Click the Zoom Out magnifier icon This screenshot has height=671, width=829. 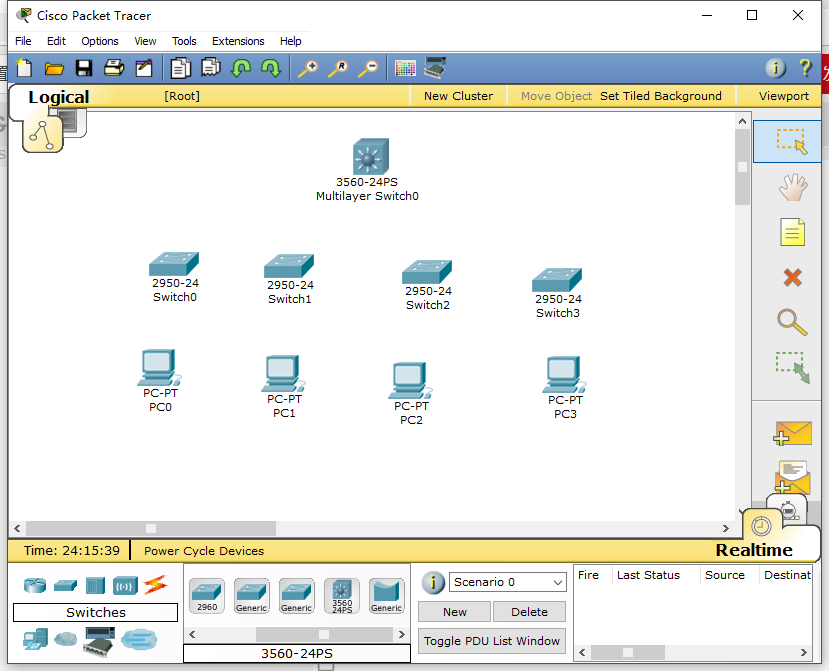[369, 69]
